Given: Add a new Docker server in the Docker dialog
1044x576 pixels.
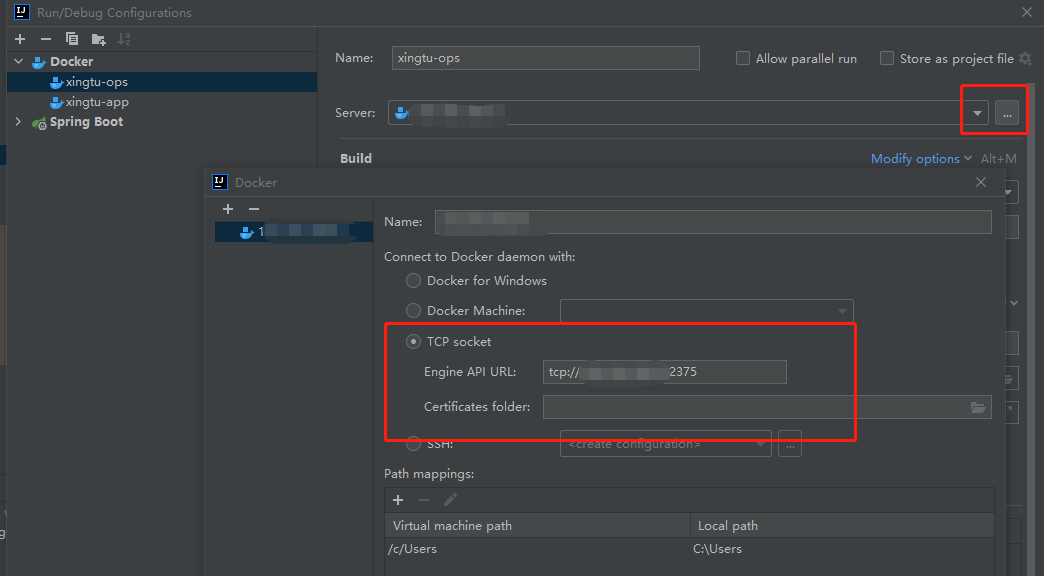Looking at the screenshot, I should pos(228,209).
